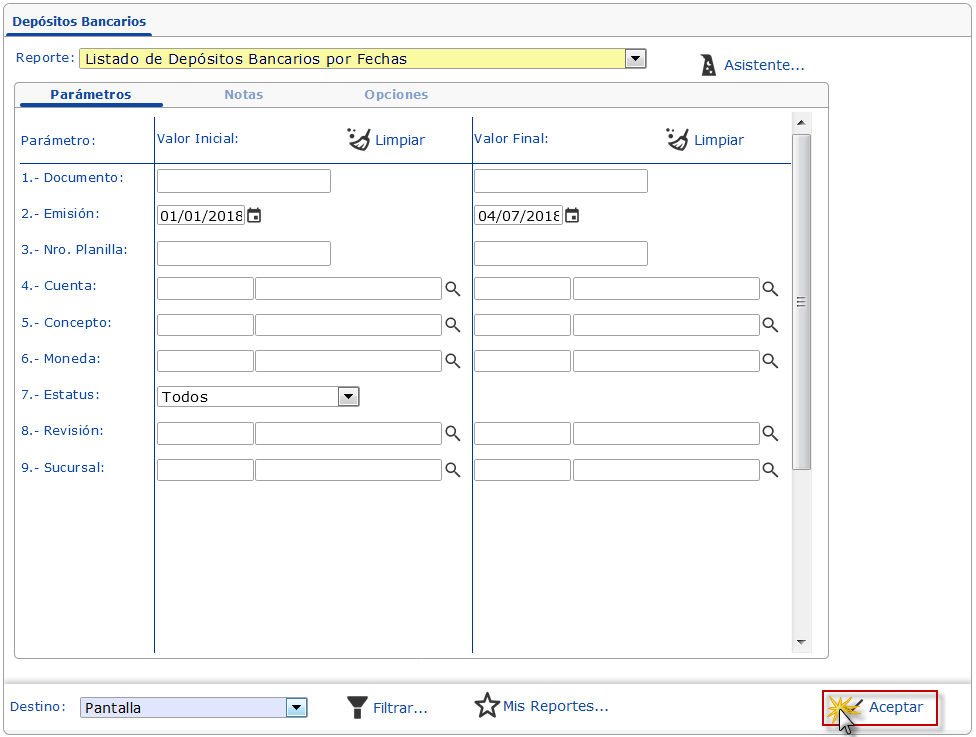
Task: Focus the initial Cuenta description field
Action: [x=349, y=289]
